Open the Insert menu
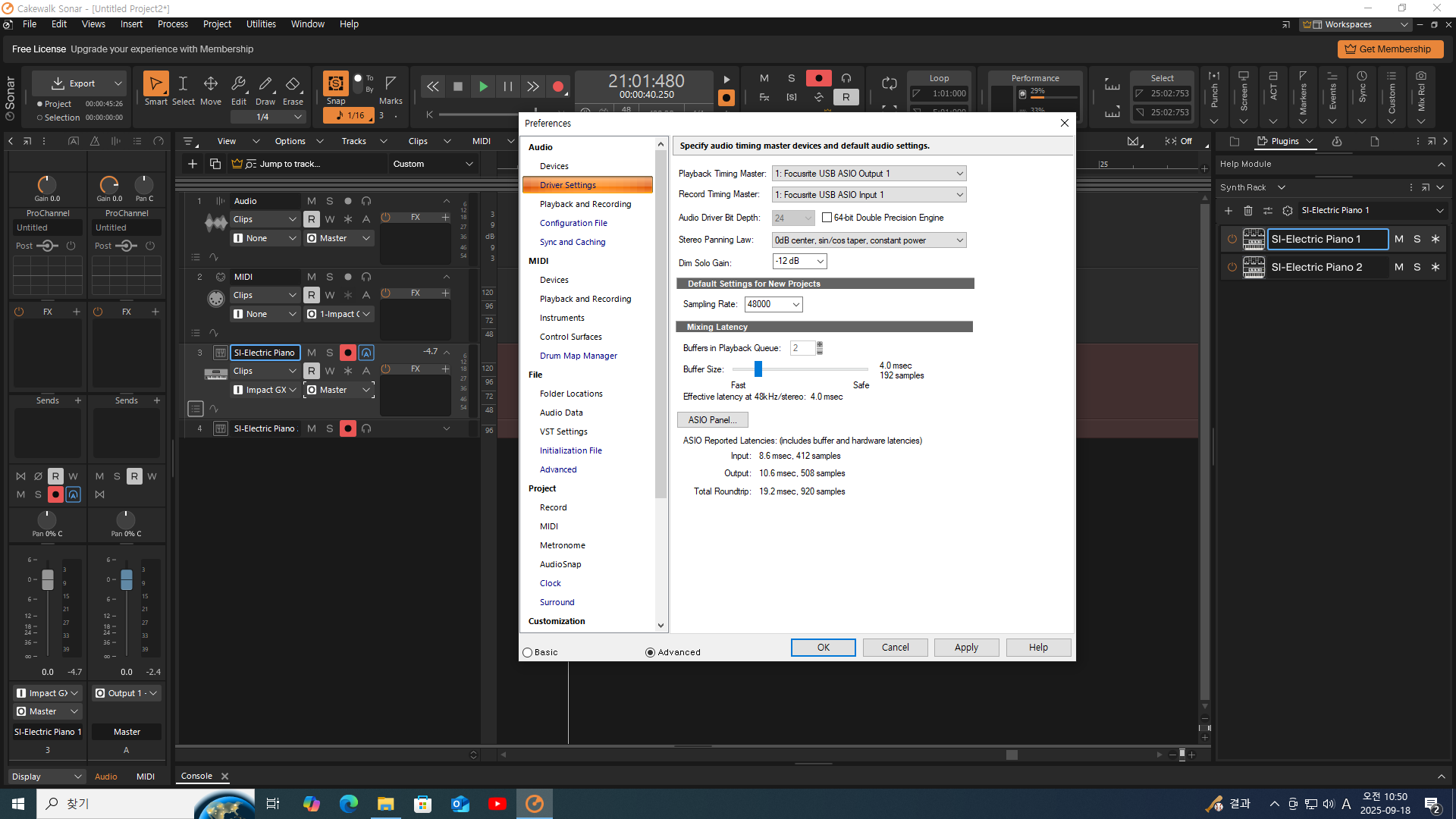The height and width of the screenshot is (819, 1456). [x=131, y=24]
